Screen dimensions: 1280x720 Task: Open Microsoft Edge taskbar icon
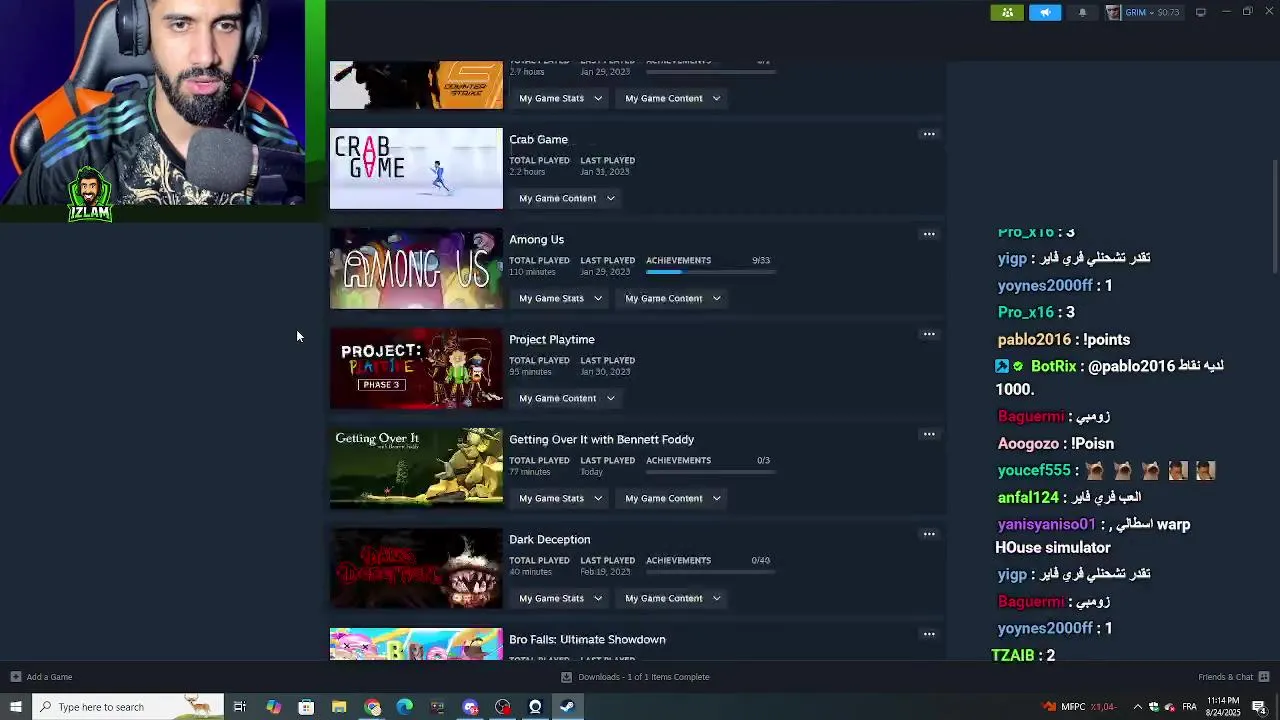tap(404, 707)
